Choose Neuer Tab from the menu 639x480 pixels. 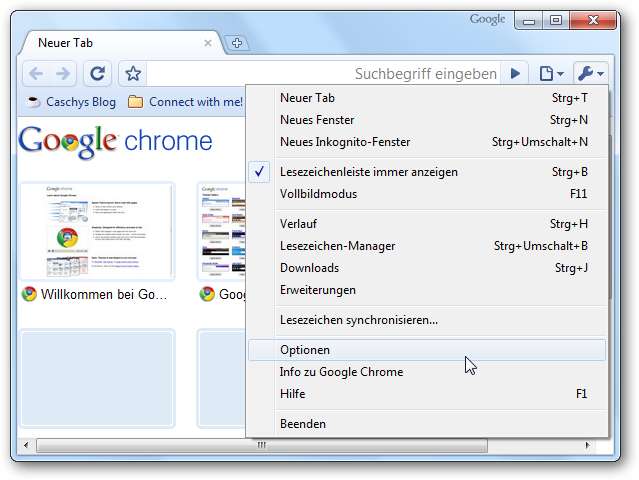[427, 98]
